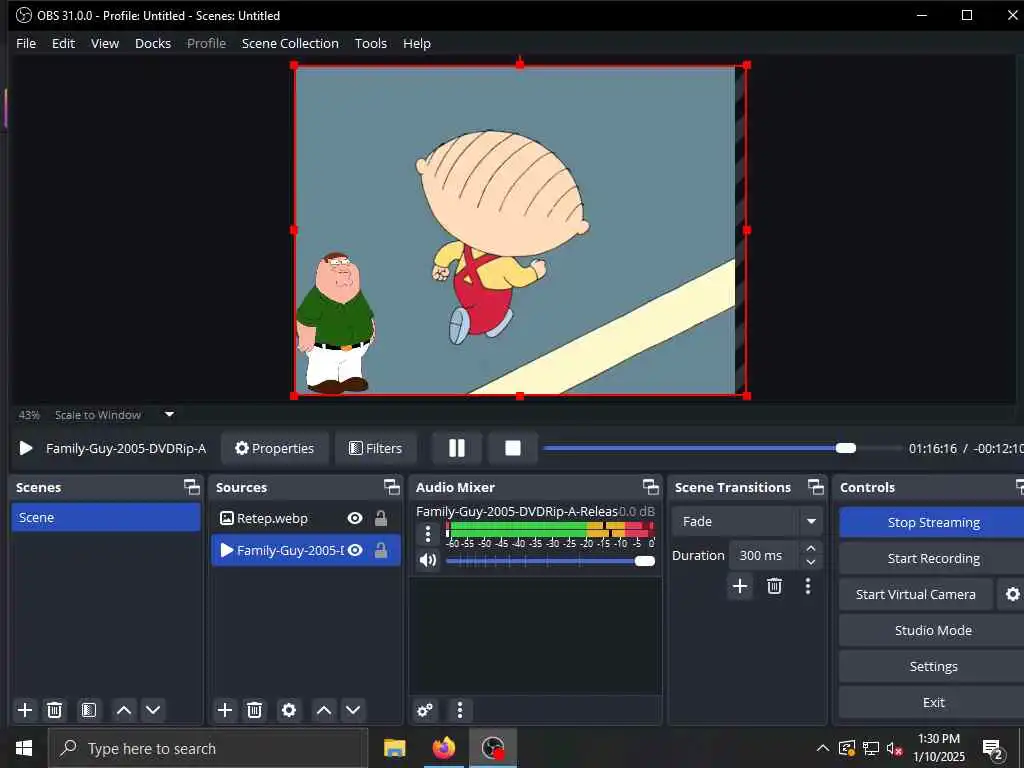Undock the Scene Transitions panel
This screenshot has width=1024, height=768.
tap(816, 487)
